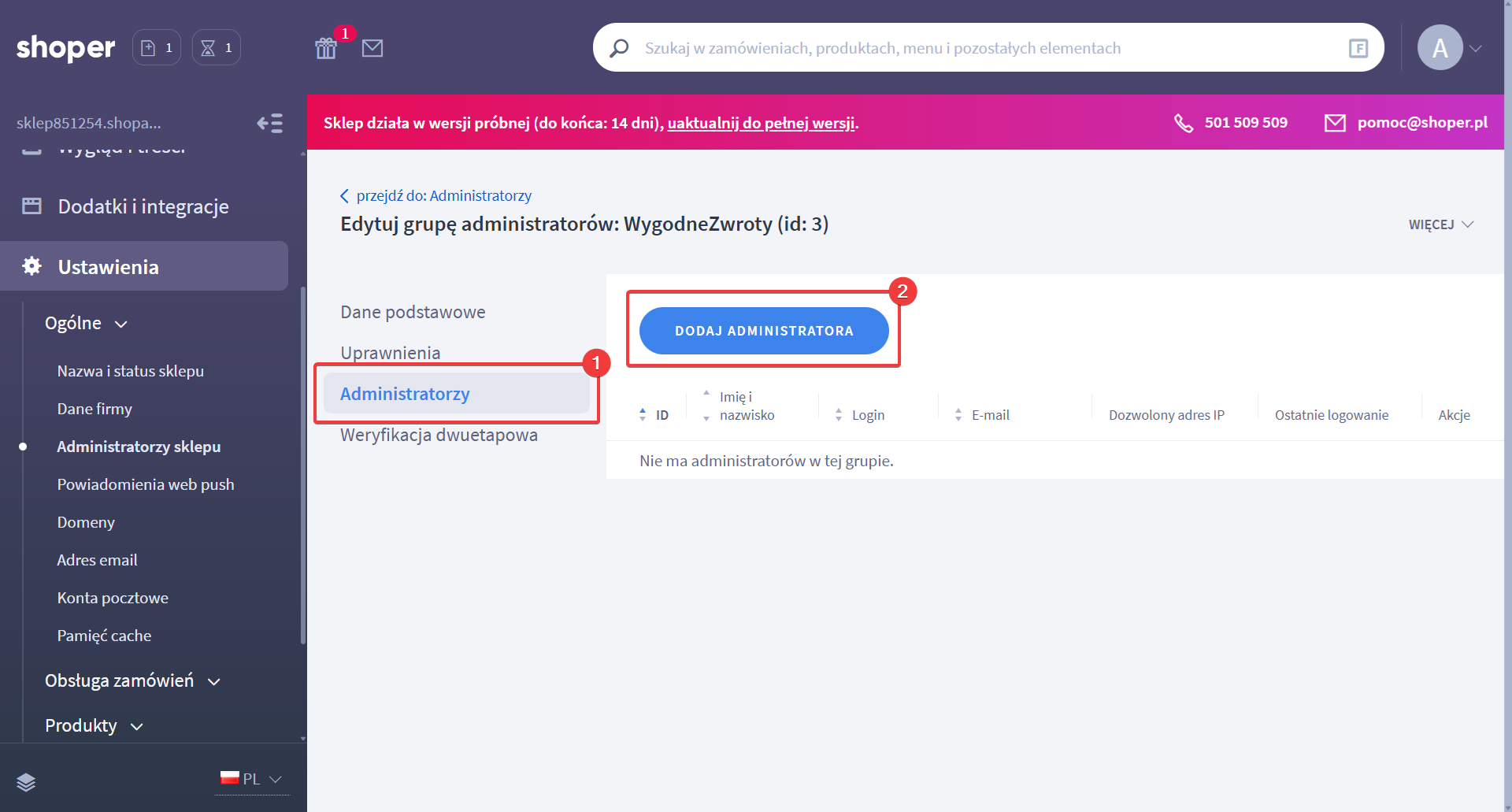Switch to the Uprawnienia tab

click(391, 353)
